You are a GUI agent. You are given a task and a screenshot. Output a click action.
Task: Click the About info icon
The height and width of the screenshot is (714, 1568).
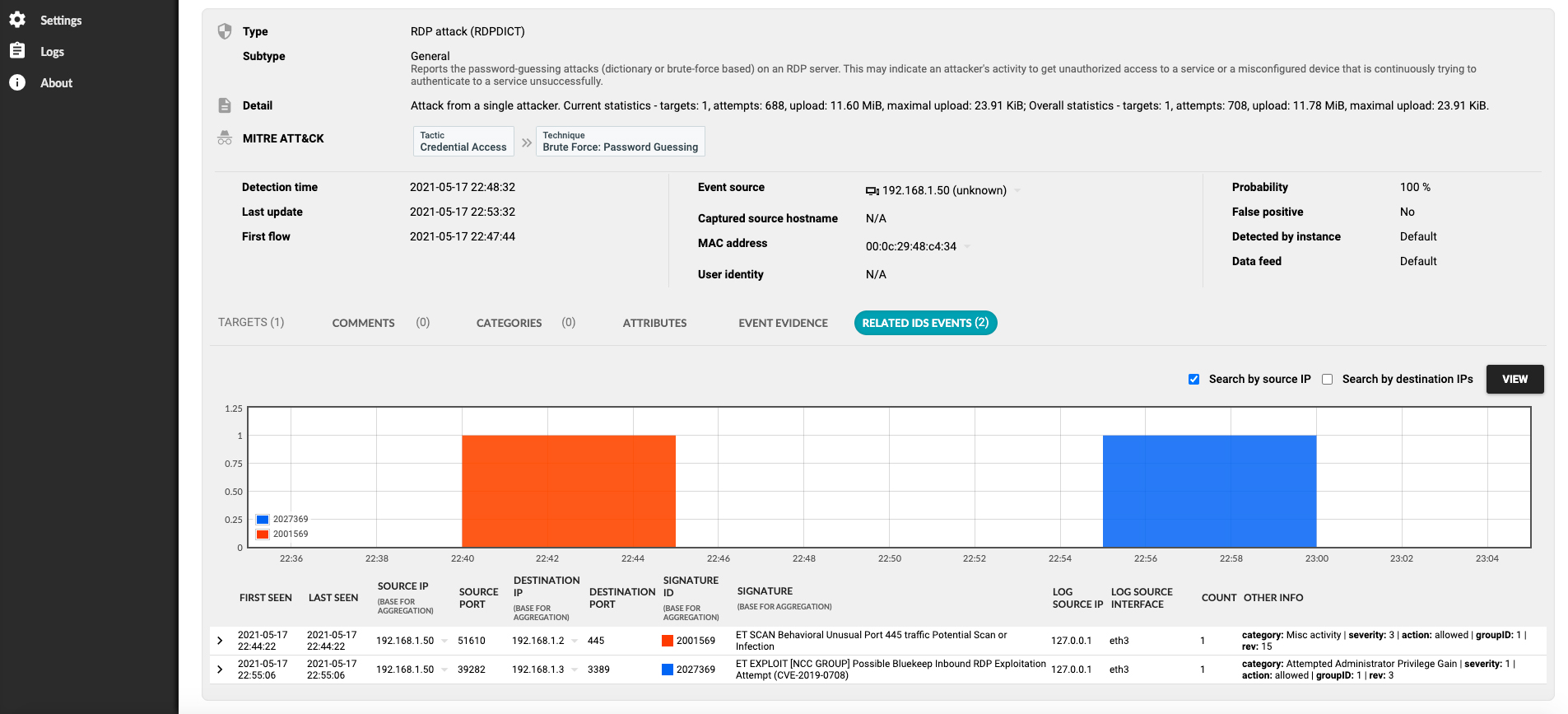(17, 82)
